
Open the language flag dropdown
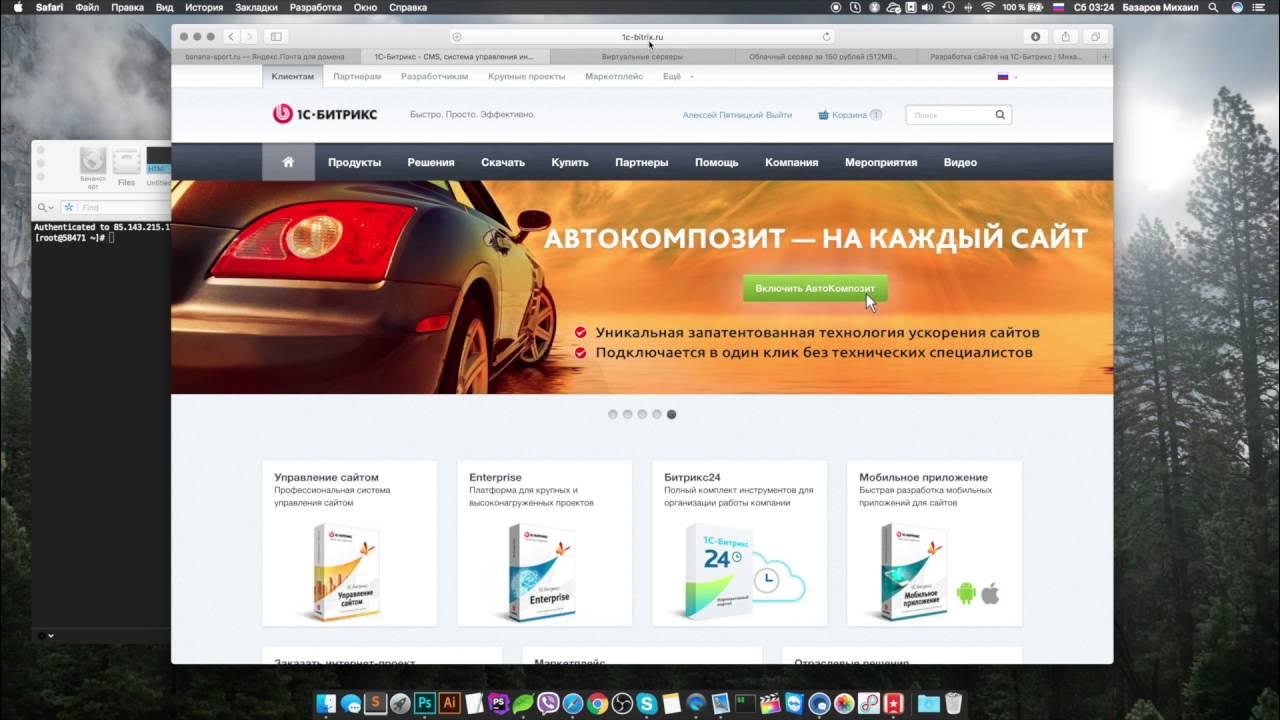[x=1007, y=76]
